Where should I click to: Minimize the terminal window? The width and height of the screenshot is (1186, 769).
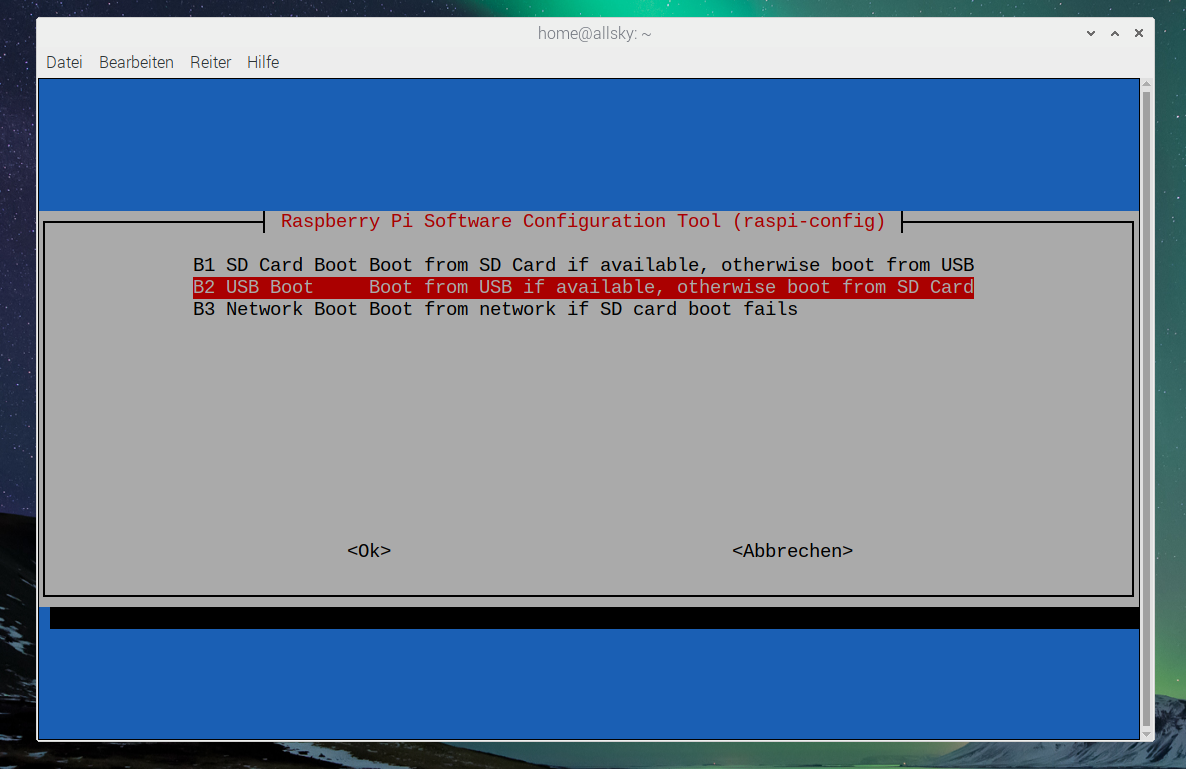[1091, 33]
